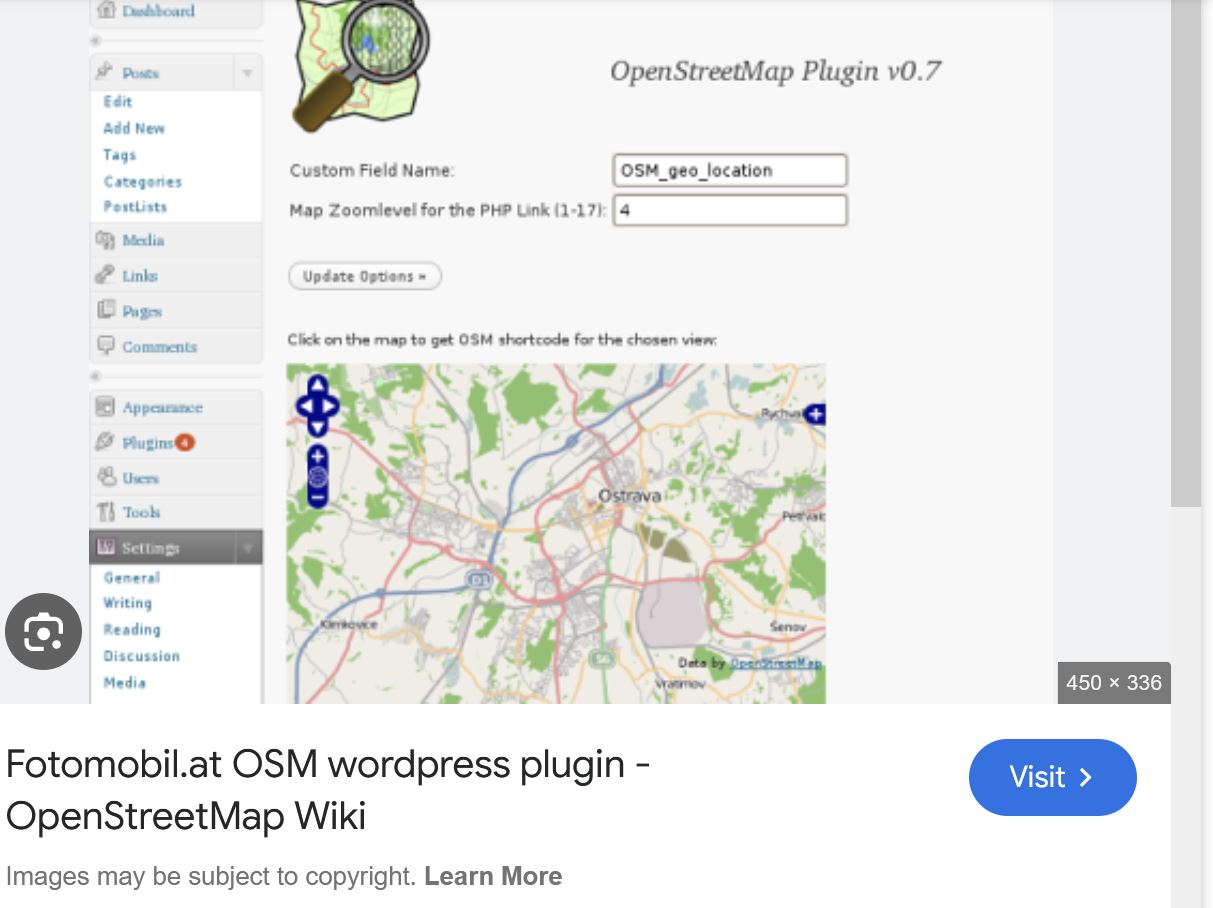Click the Plugins plug icon
Viewport: 1213px width, 908px height.
coord(105,442)
